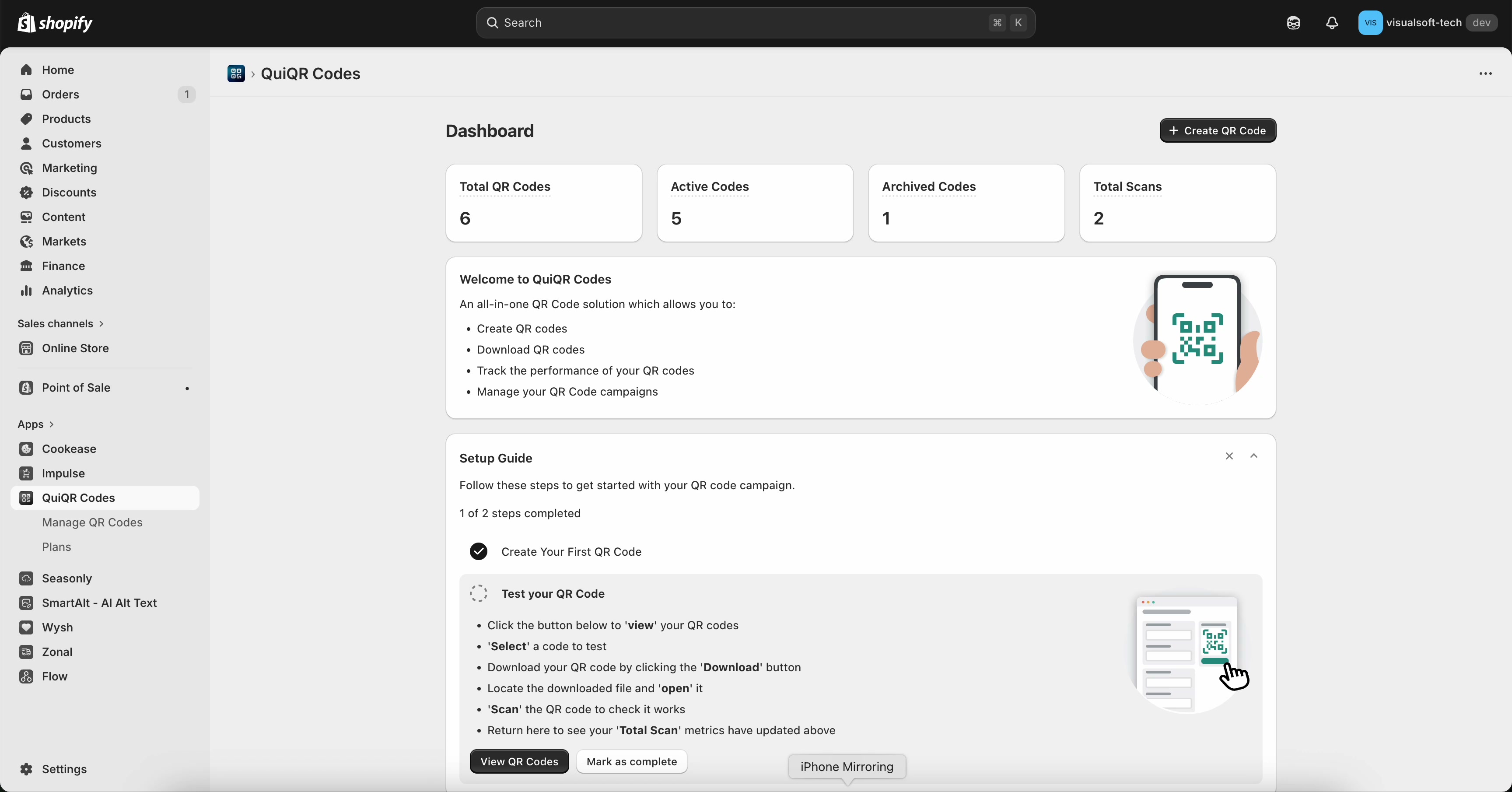Screen dimensions: 1512x792
Task: Dismiss the Setup Guide with the X
Action: 1229,456
